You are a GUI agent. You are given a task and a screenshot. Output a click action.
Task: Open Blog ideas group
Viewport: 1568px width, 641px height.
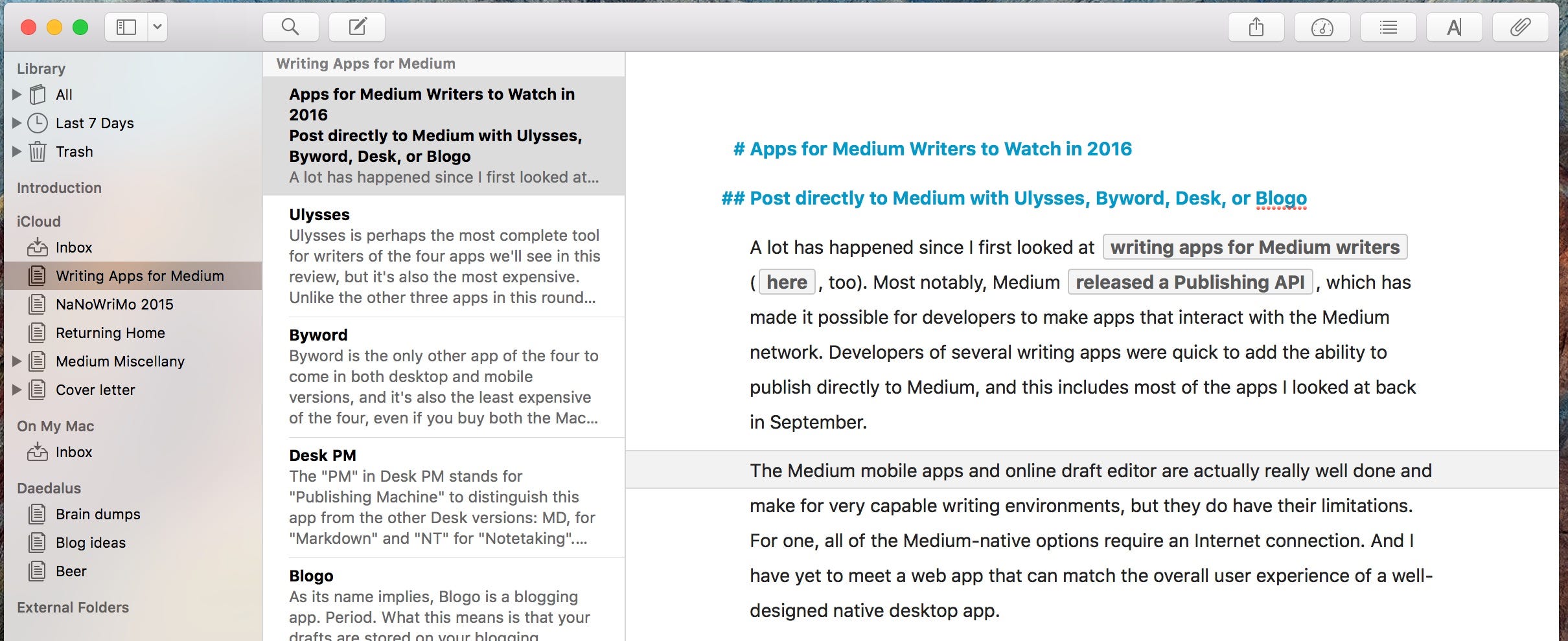click(91, 543)
